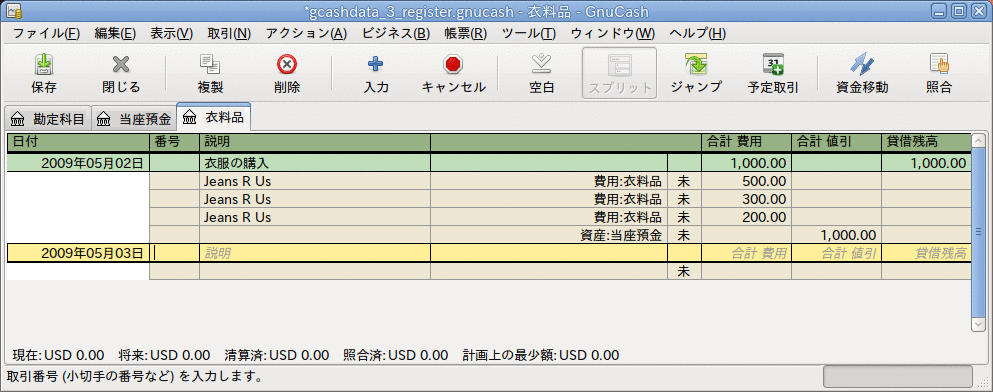Click the 合計 費用 field in new transaction
This screenshot has width=993, height=392.
point(746,253)
